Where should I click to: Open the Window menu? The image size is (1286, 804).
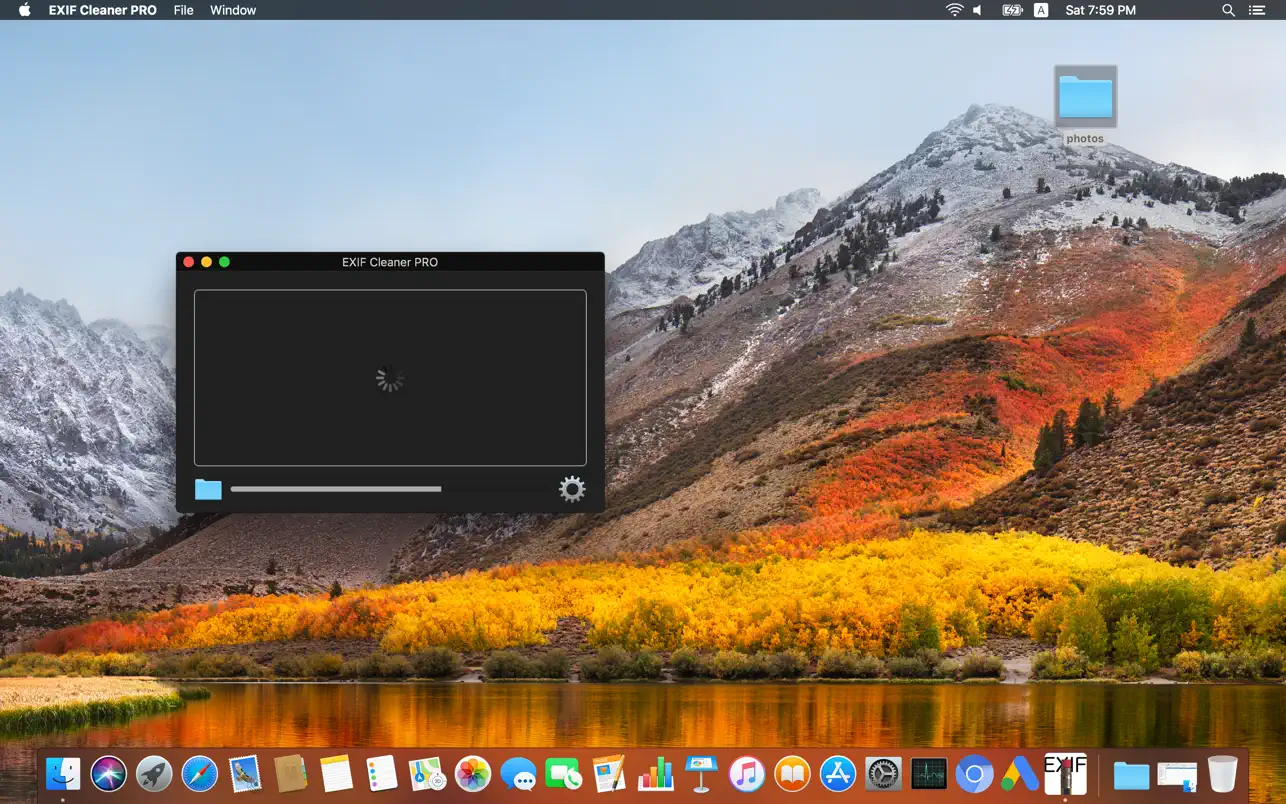pos(232,10)
